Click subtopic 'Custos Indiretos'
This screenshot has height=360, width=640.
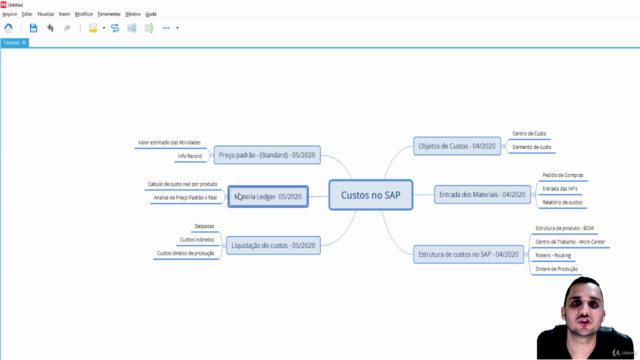[x=197, y=240]
